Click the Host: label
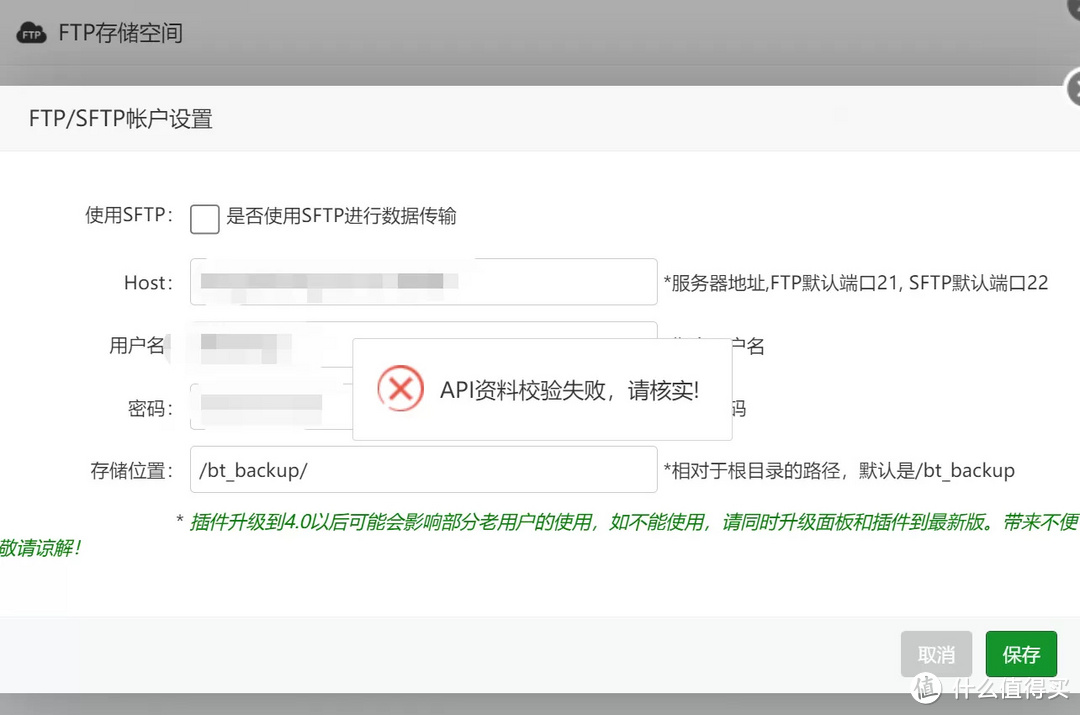 (x=148, y=283)
